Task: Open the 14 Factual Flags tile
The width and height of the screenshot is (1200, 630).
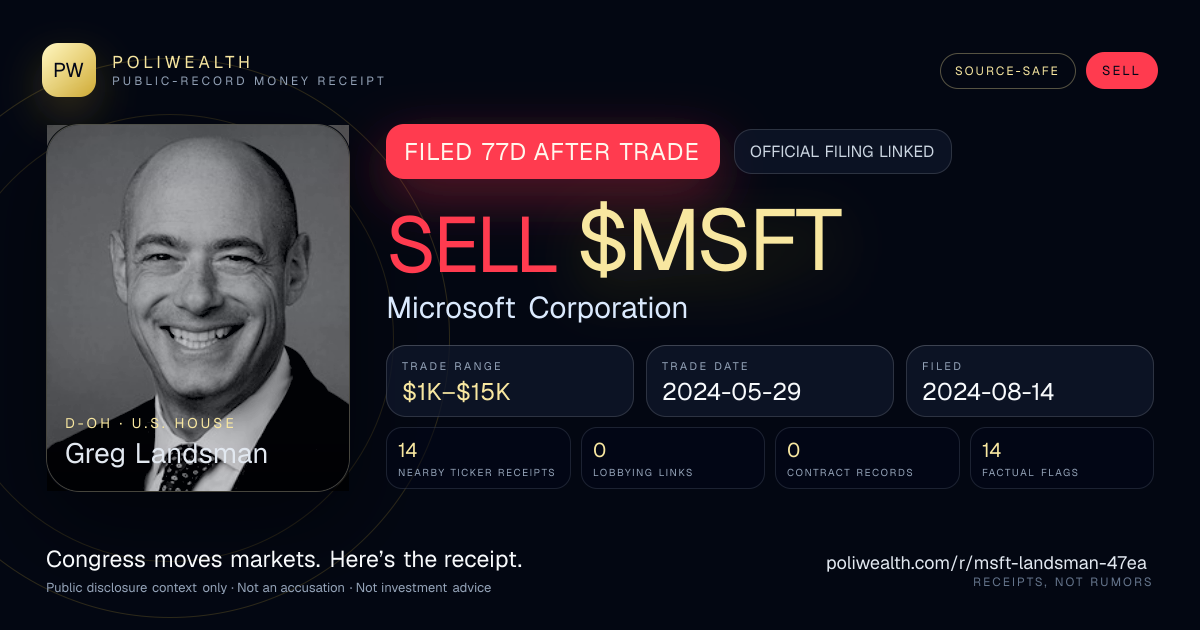Action: [1062, 458]
